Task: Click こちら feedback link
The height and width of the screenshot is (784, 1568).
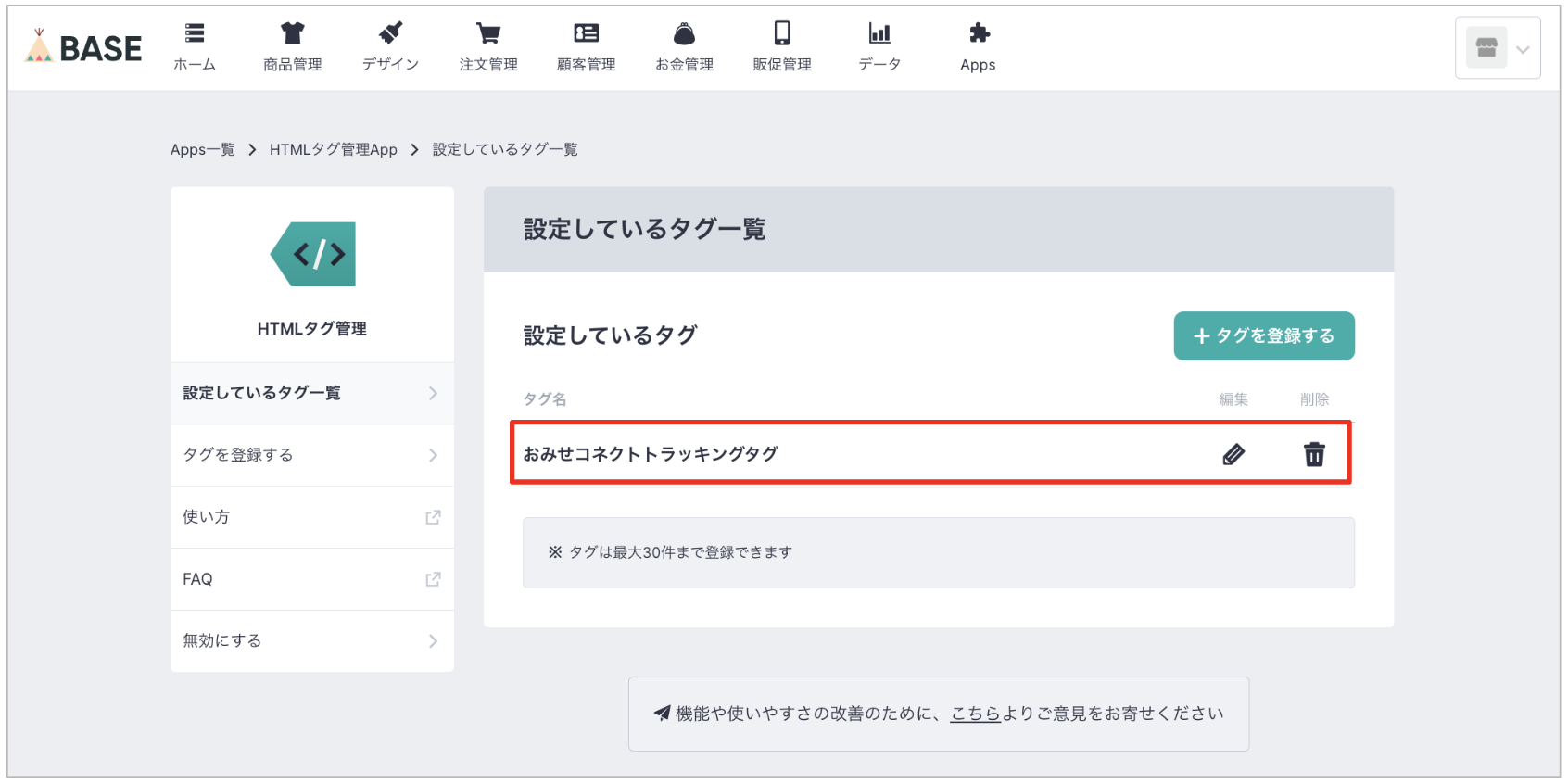Action: (x=975, y=714)
